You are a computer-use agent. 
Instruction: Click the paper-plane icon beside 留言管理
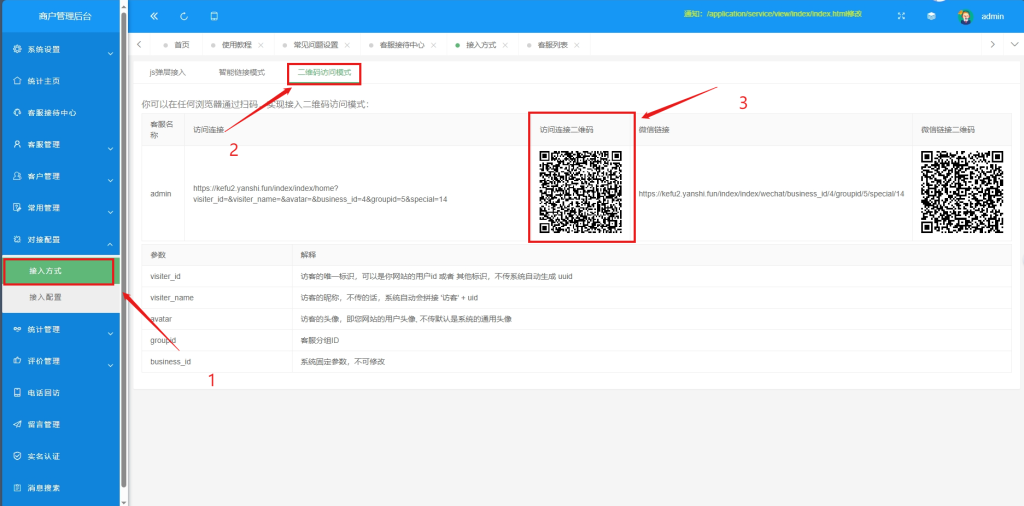point(18,424)
